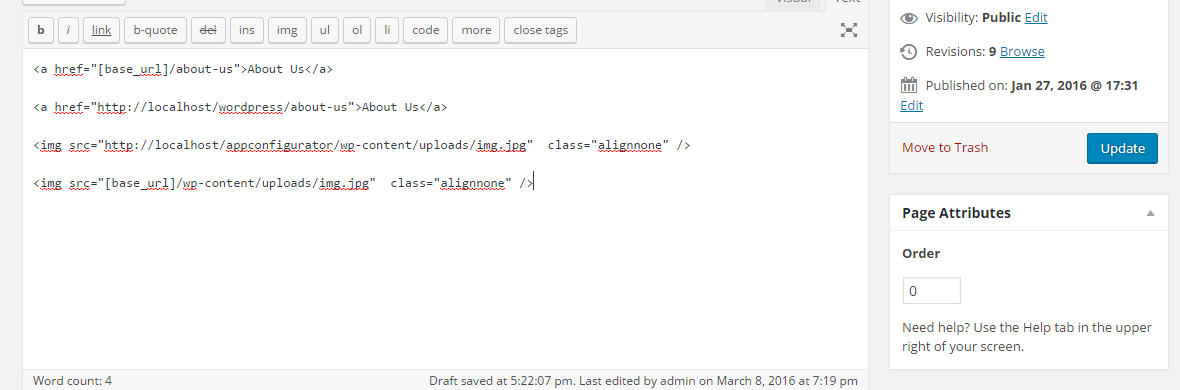Insert unordered list with ul button
The image size is (1180, 390).
click(x=324, y=30)
